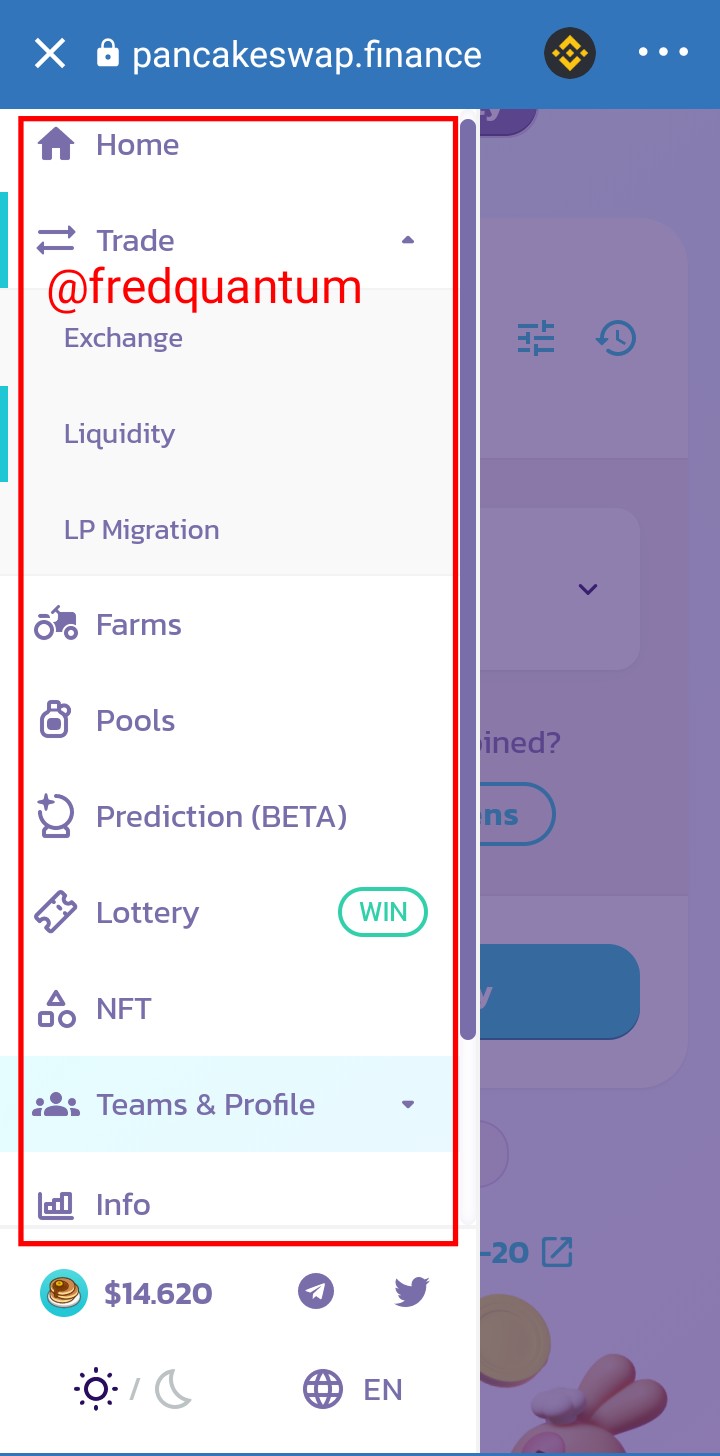Select Exchange under Trade

coord(124,338)
